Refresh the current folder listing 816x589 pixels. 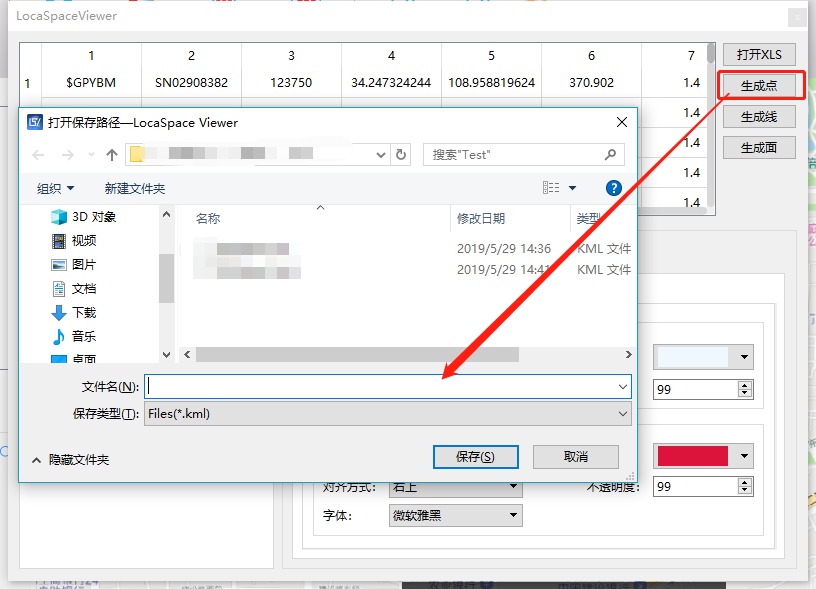[x=401, y=155]
